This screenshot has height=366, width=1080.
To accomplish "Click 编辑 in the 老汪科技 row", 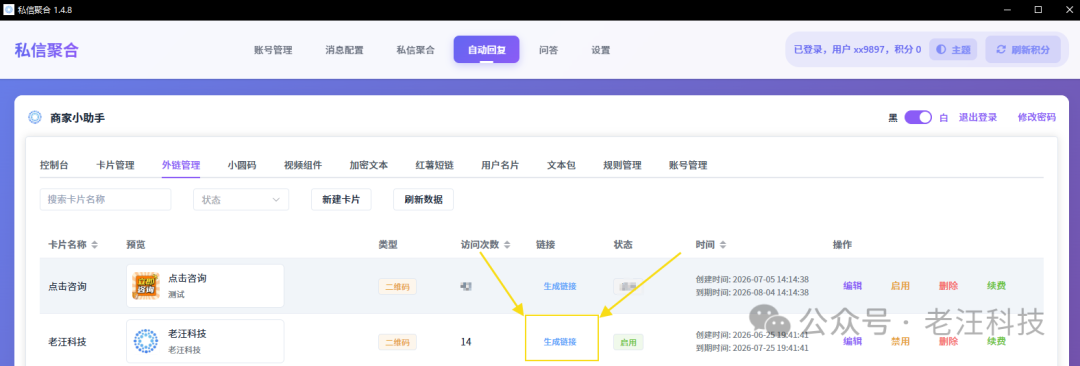I will pos(853,341).
